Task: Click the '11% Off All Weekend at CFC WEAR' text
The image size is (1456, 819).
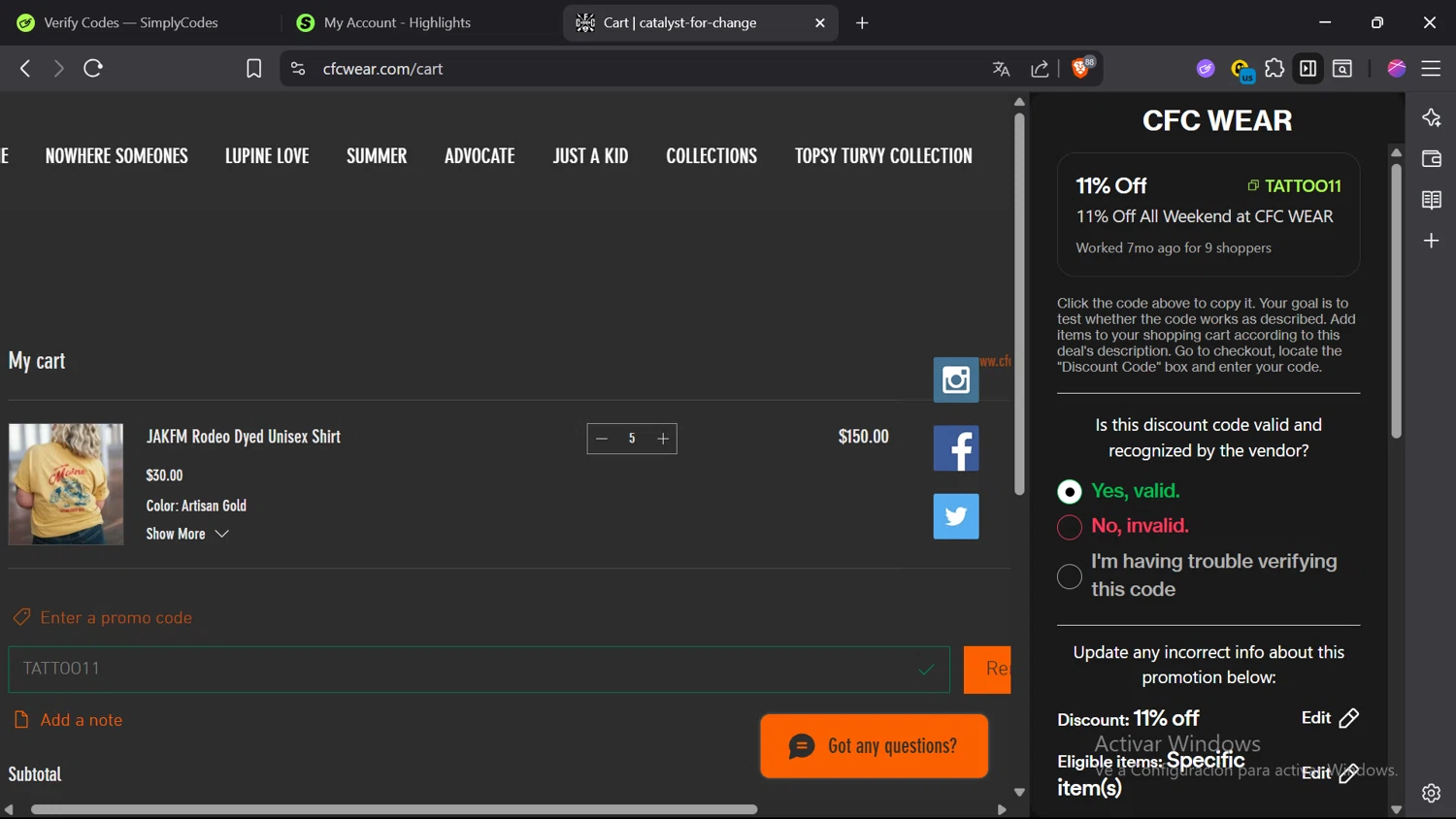Action: point(1205,216)
